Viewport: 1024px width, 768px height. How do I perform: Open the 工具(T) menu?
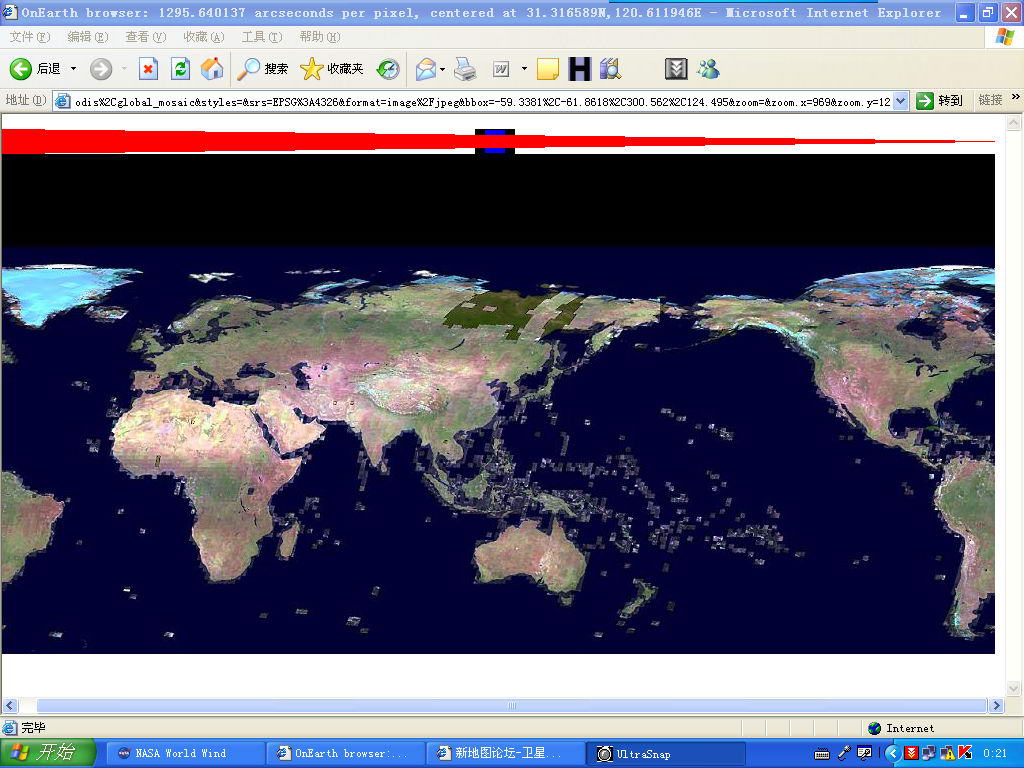(260, 37)
